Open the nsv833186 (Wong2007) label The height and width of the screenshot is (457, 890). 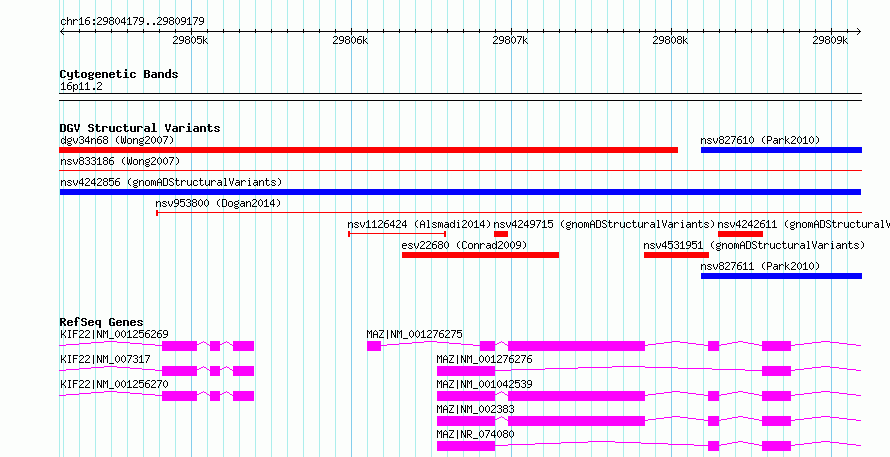click(120, 162)
